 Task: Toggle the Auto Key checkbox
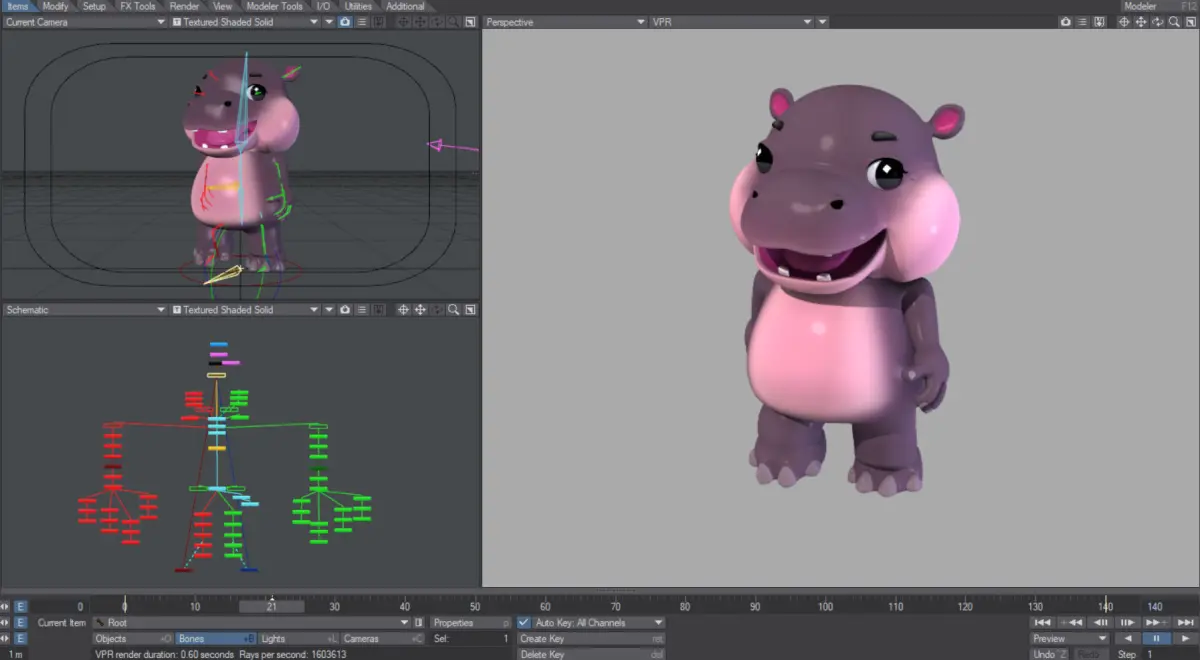[x=524, y=622]
